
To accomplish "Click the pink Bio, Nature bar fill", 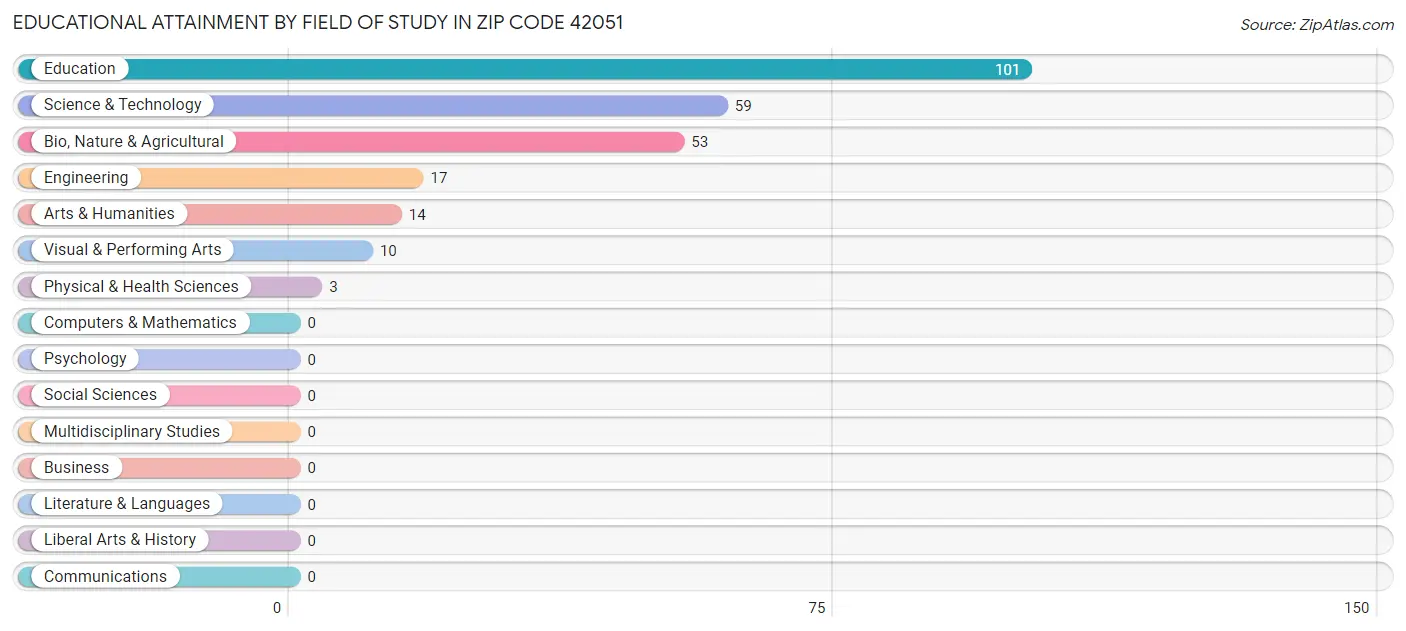I will tap(351, 142).
